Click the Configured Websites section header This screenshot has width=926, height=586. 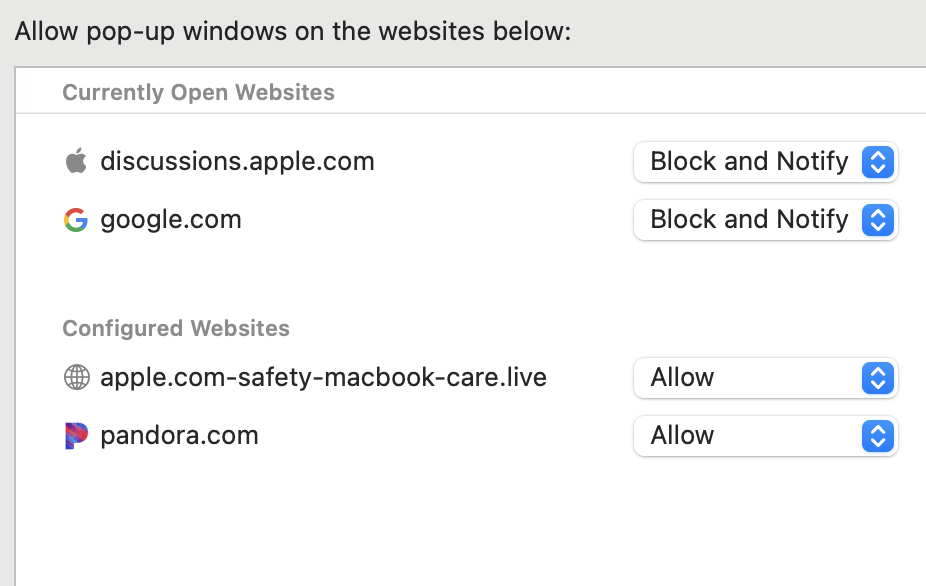(x=176, y=329)
